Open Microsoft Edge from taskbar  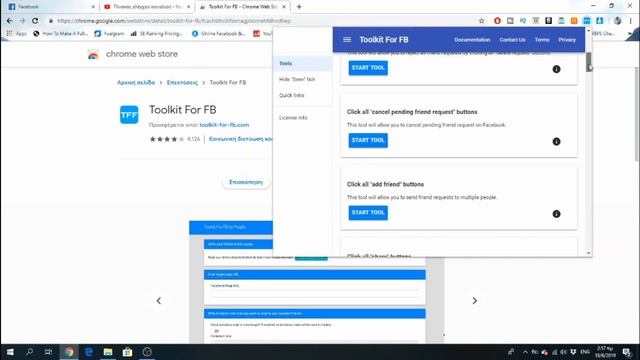[x=88, y=352]
